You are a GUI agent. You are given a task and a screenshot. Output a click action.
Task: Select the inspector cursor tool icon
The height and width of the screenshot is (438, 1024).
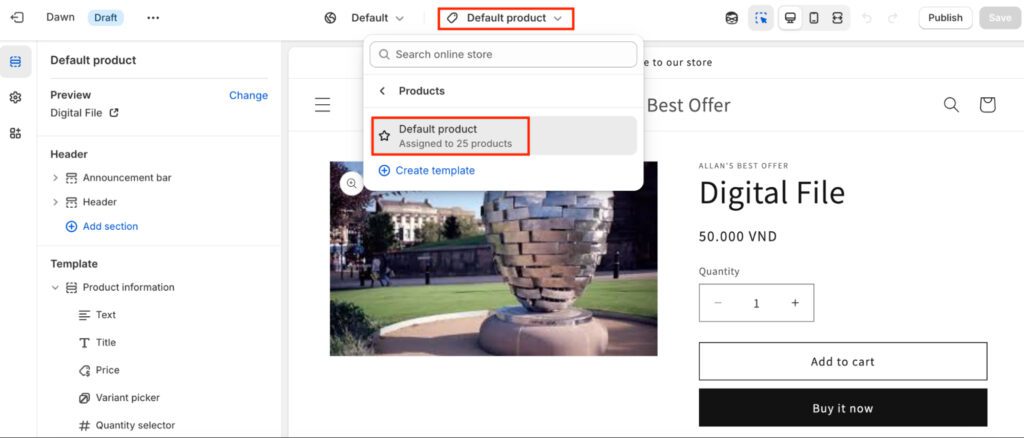click(x=761, y=18)
